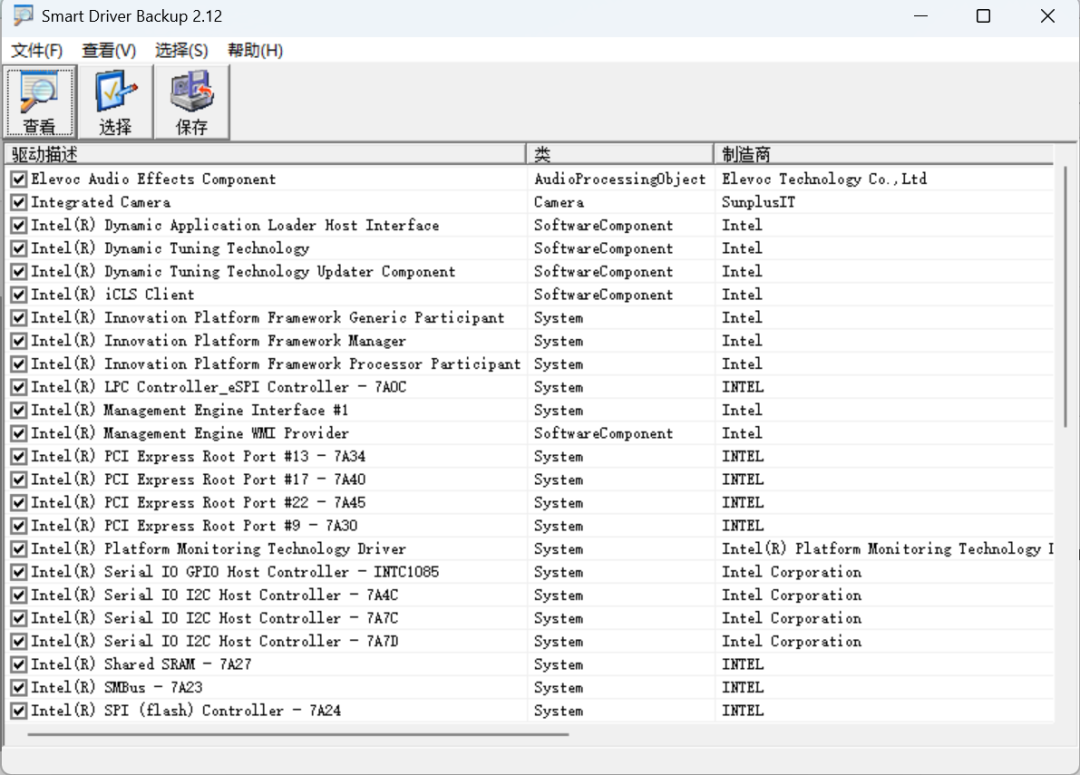Uncheck Intel Platform Monitoring Technology Driver

tap(19, 549)
